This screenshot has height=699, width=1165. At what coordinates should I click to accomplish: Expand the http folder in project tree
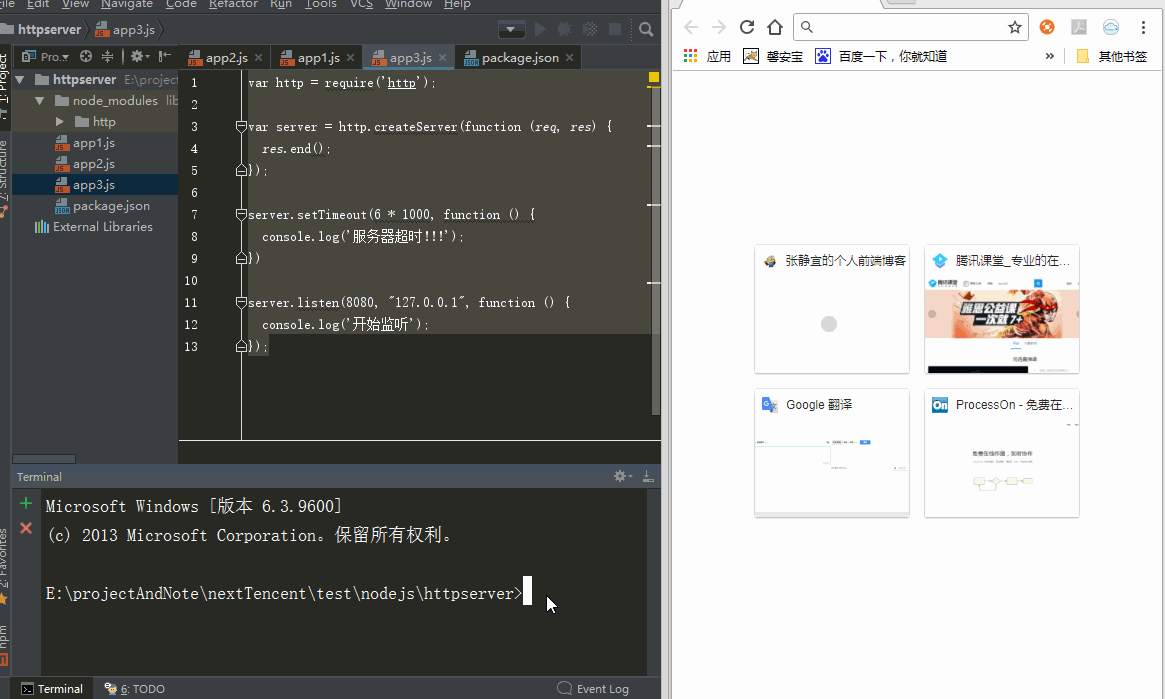(61, 122)
